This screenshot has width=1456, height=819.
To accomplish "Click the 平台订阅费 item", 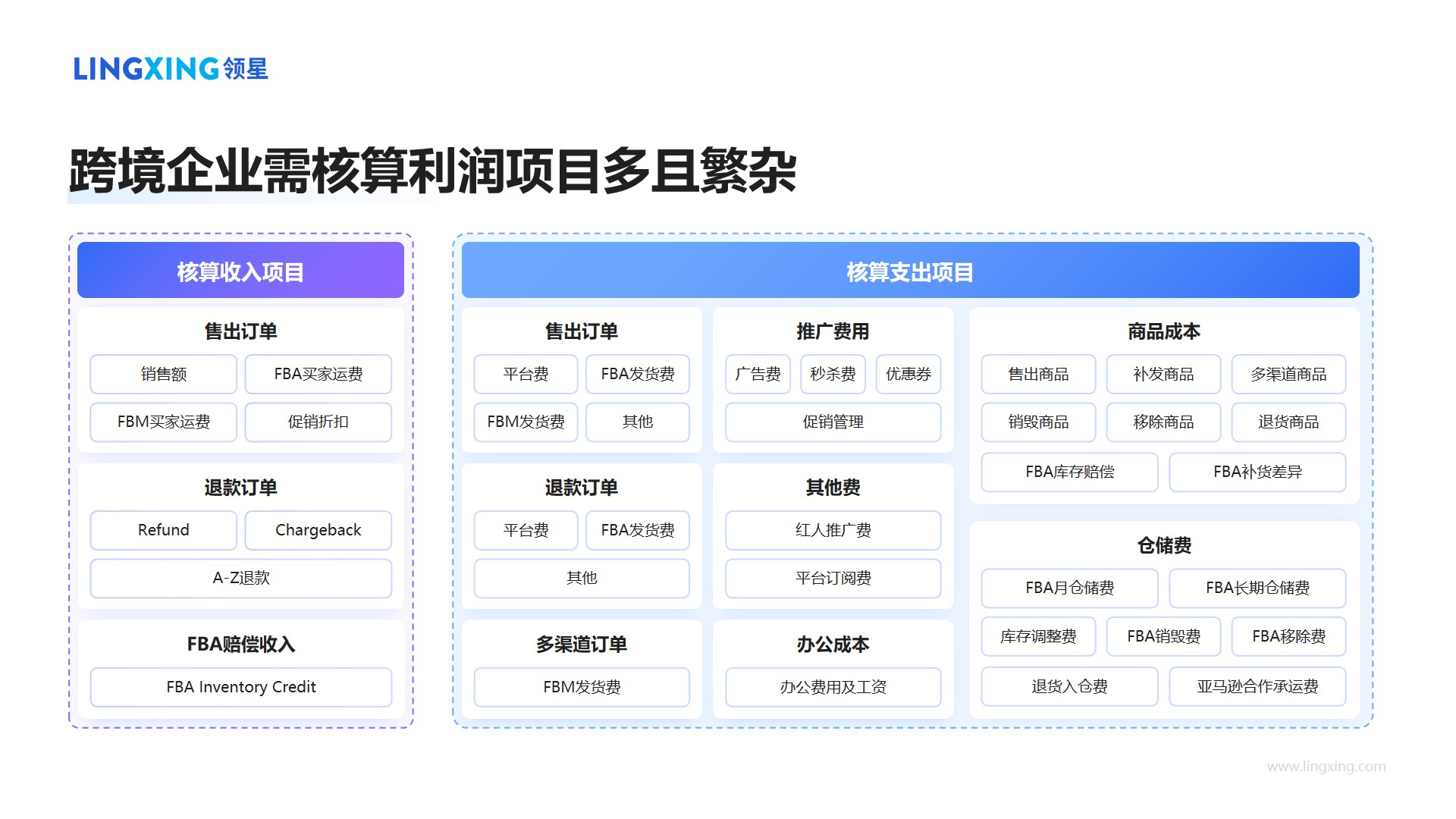I will (x=833, y=578).
